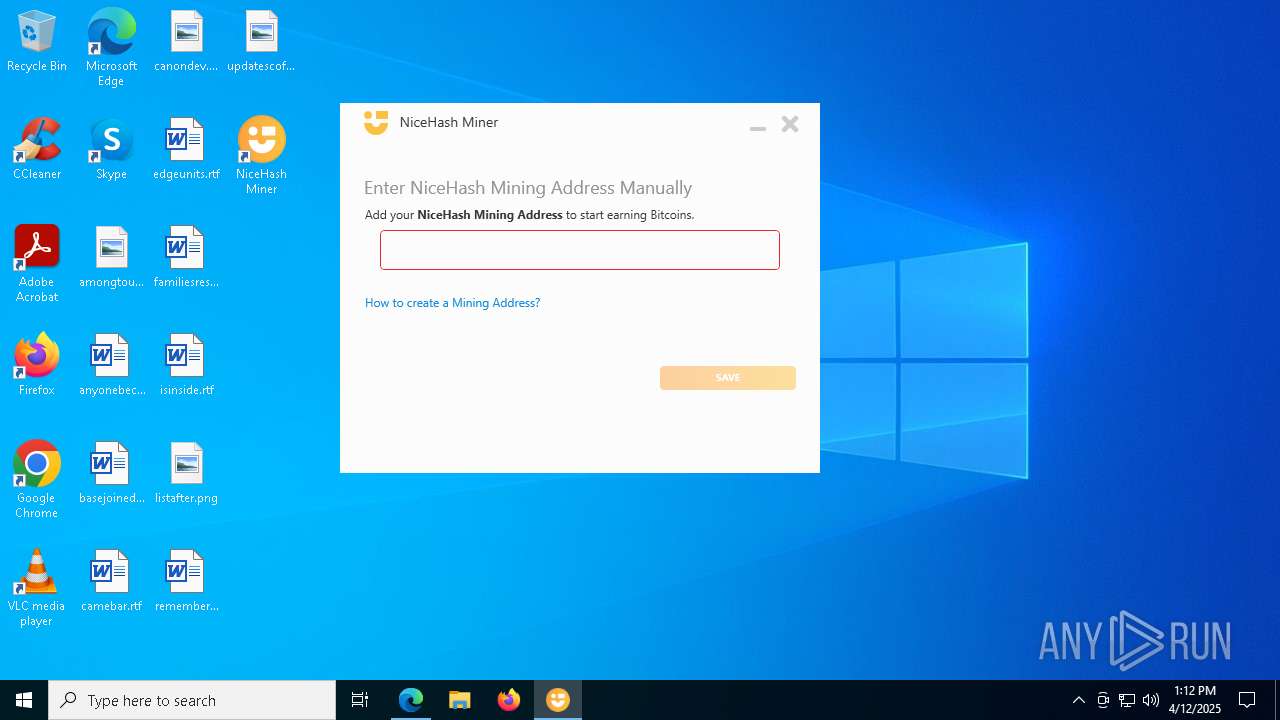This screenshot has width=1280, height=720.
Task: Click the NiceHash Miner taskbar button
Action: 558,700
